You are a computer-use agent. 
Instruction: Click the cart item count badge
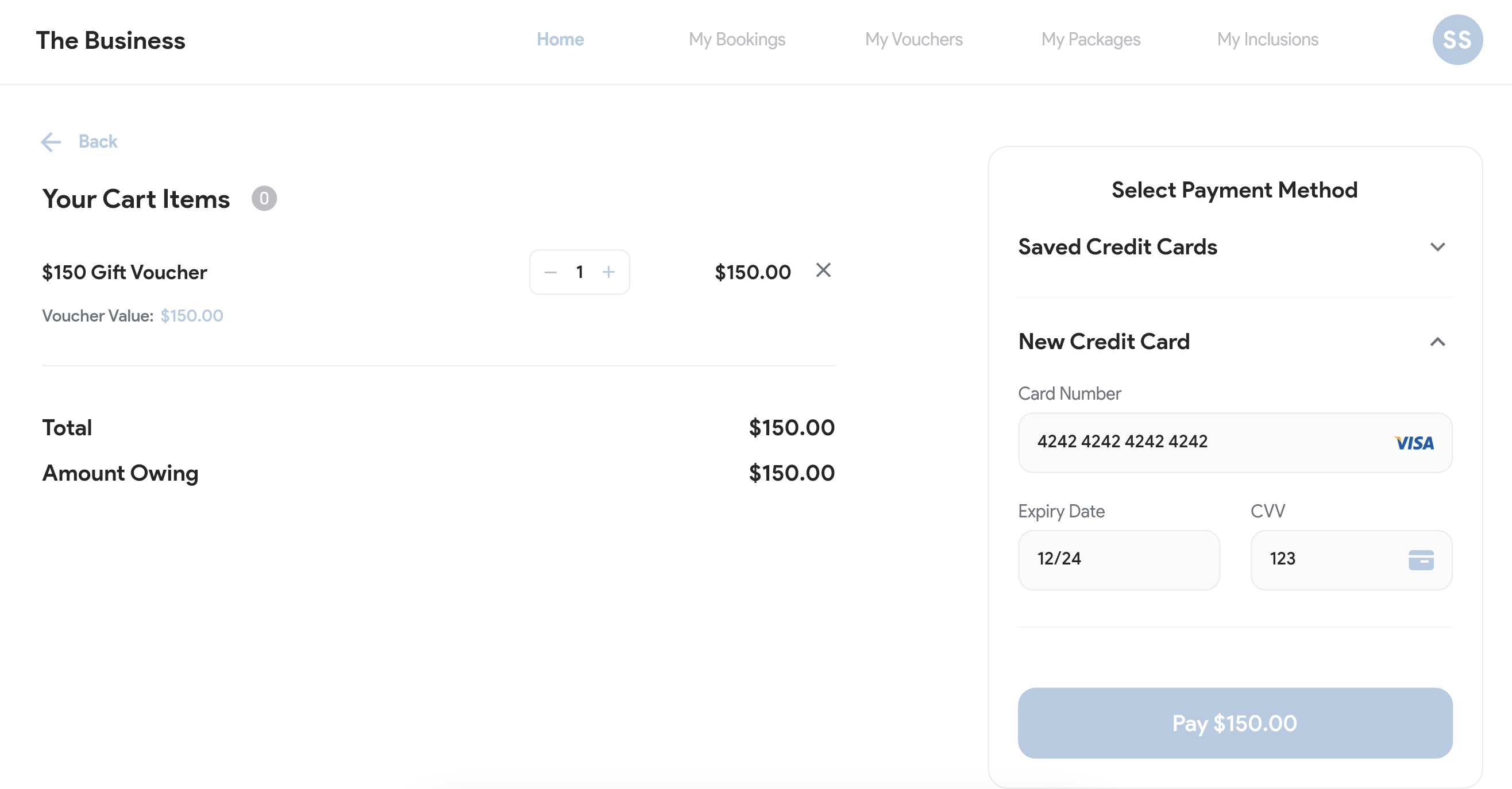coord(264,199)
